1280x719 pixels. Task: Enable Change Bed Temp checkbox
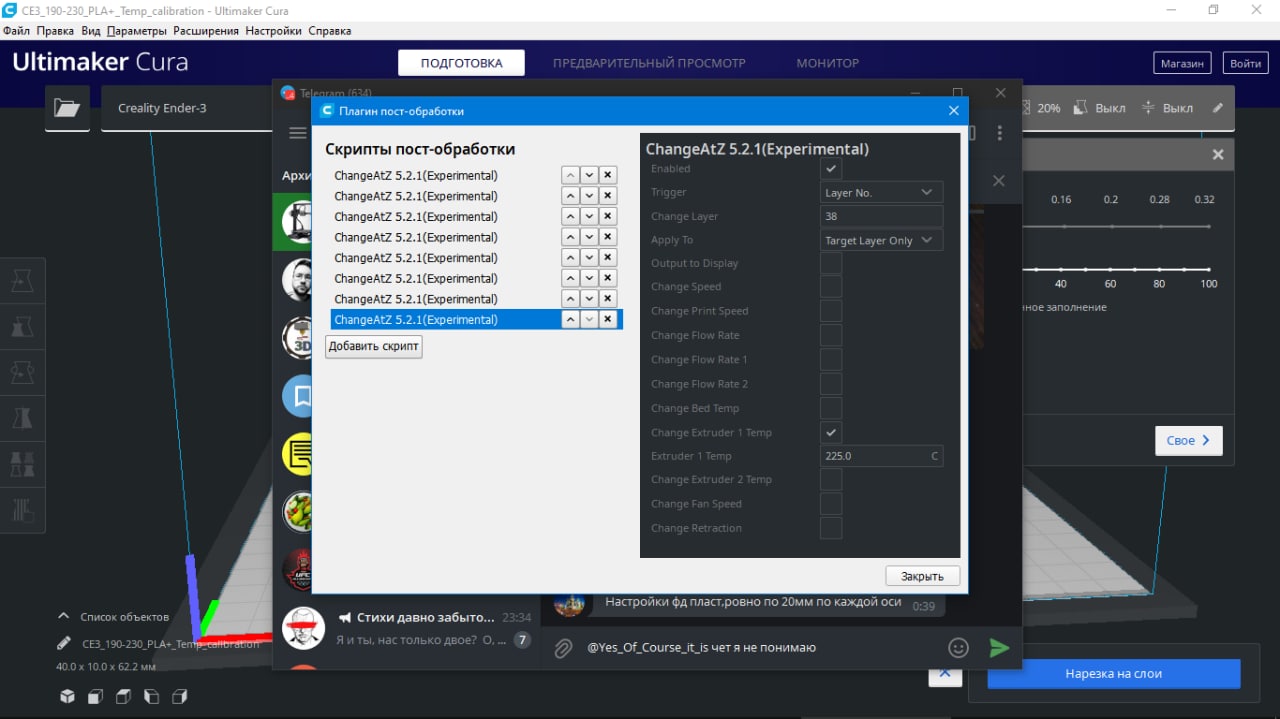[x=831, y=408]
